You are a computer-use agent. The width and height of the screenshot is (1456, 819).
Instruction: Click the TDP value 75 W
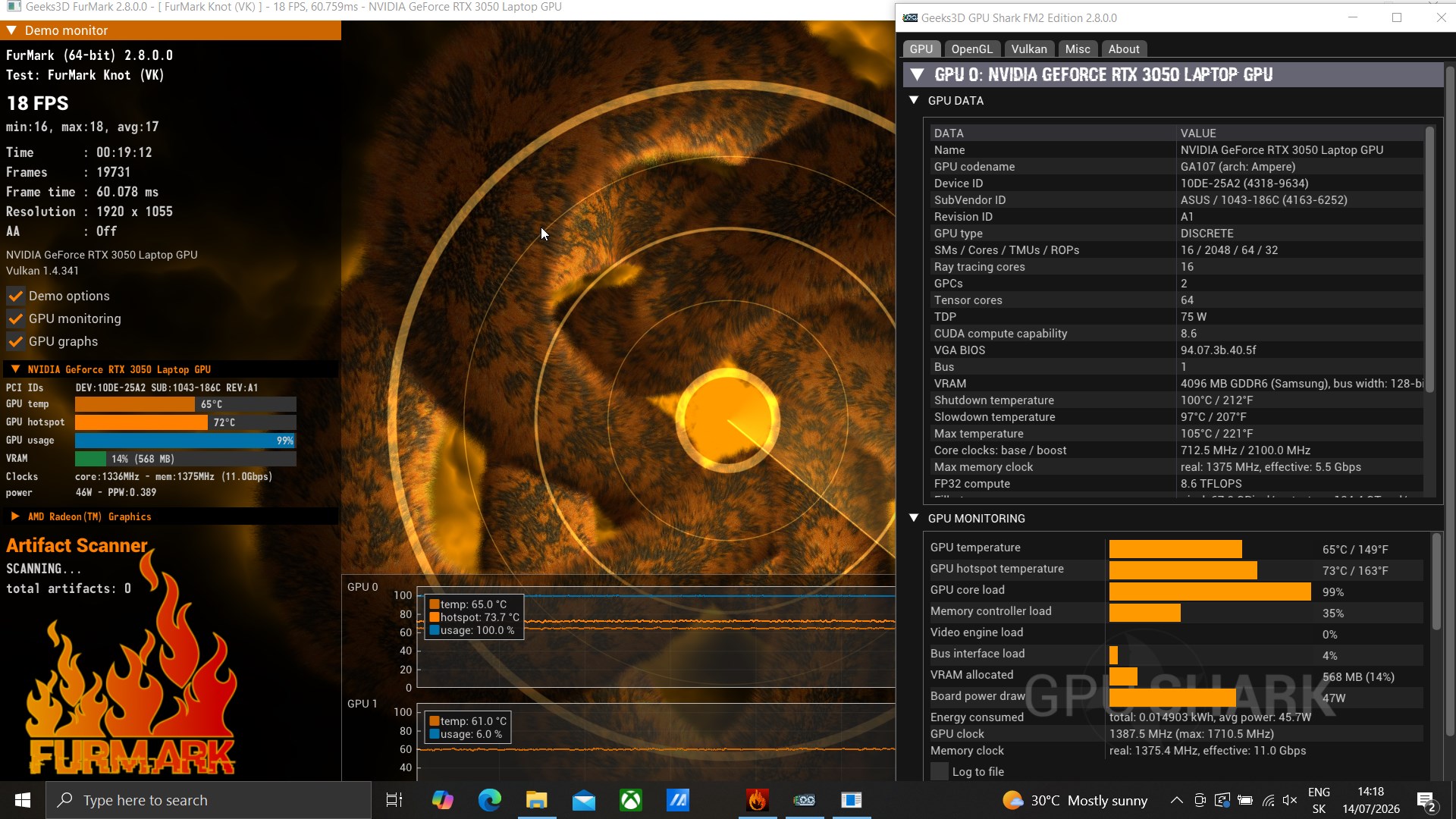[1194, 317]
